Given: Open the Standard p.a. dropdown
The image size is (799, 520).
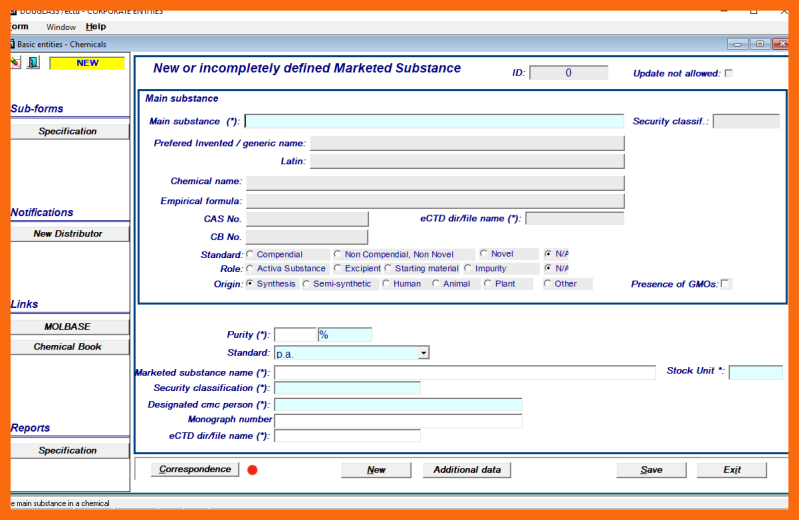Looking at the screenshot, I should (423, 353).
